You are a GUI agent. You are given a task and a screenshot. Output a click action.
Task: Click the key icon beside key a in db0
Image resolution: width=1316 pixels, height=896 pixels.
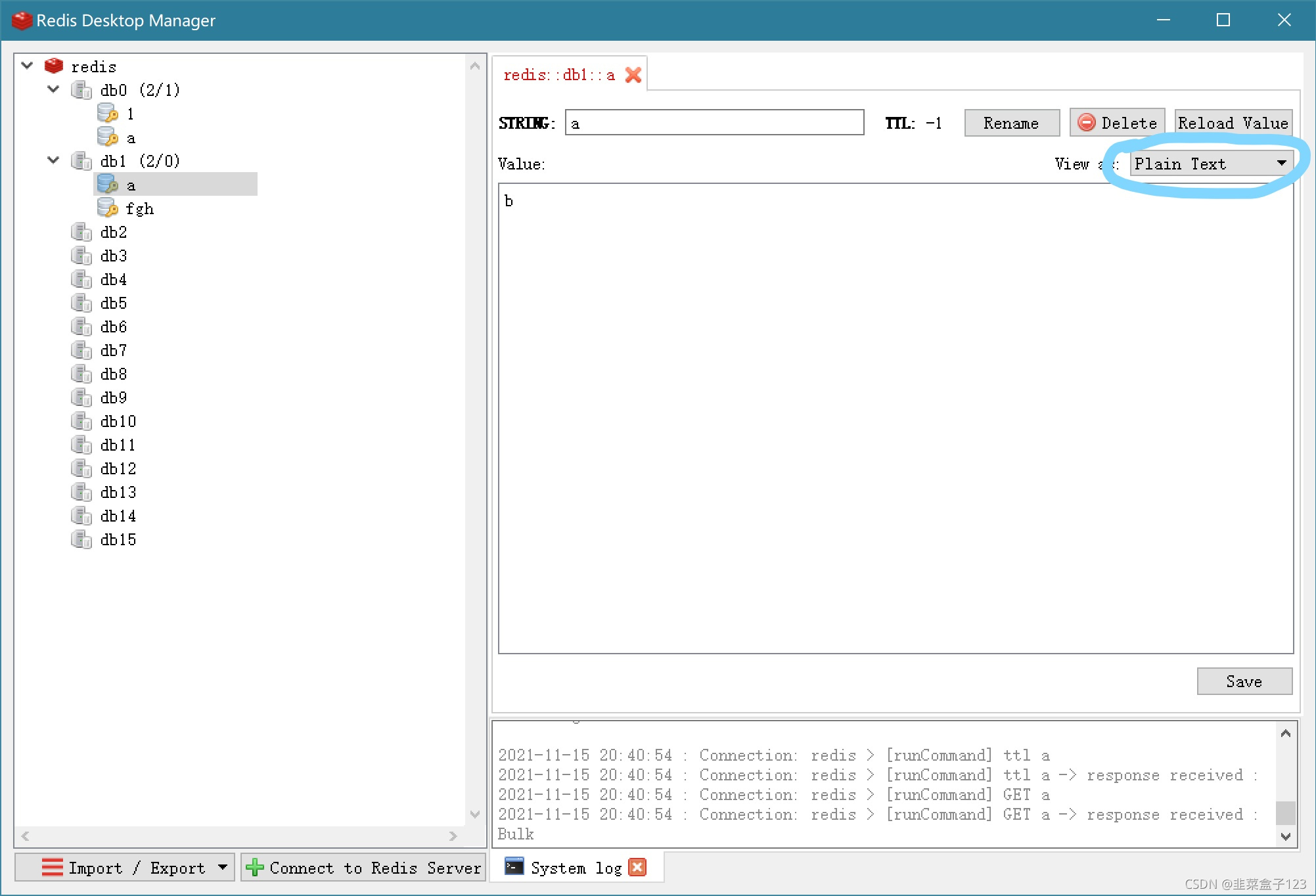coord(108,137)
